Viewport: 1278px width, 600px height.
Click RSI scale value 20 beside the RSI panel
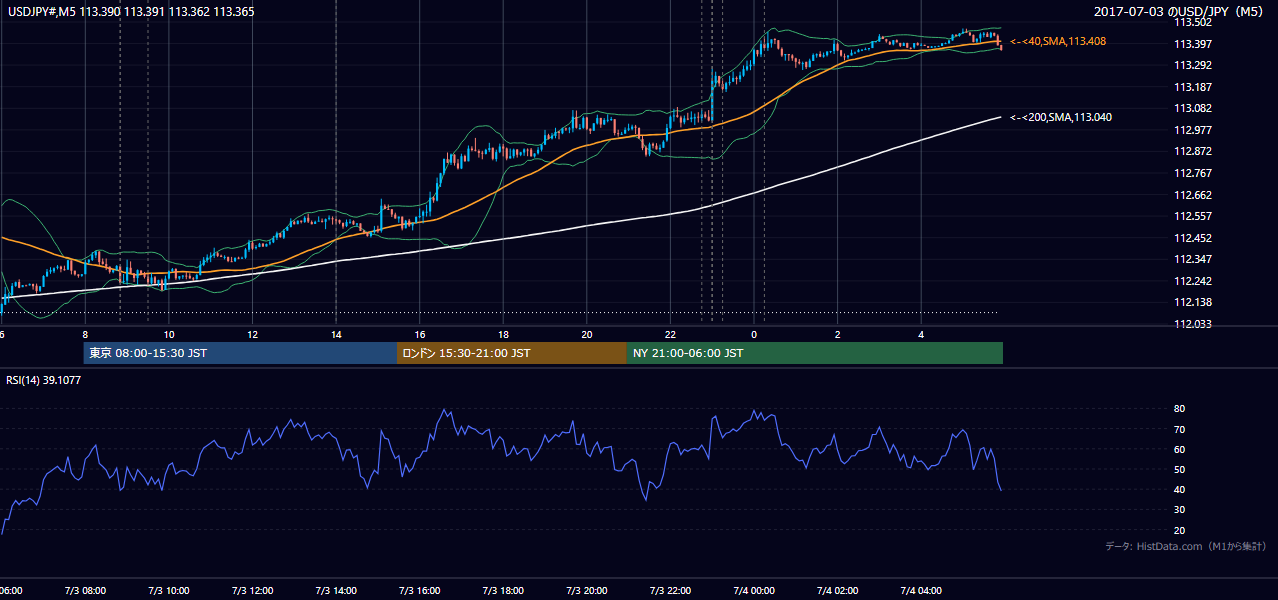(1179, 530)
